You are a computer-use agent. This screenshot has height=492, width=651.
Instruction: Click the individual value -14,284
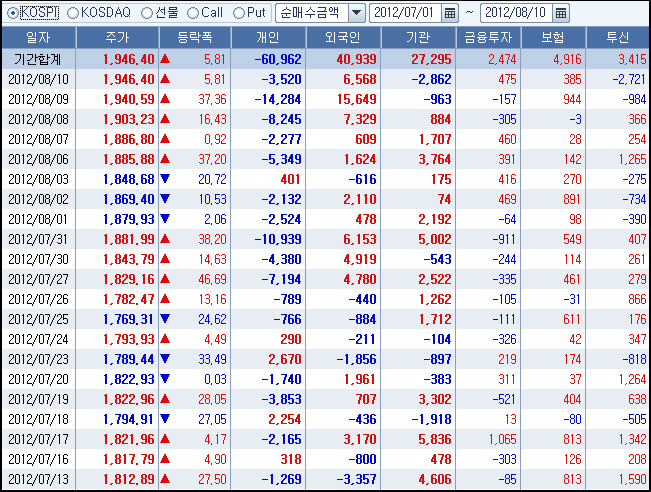click(278, 100)
